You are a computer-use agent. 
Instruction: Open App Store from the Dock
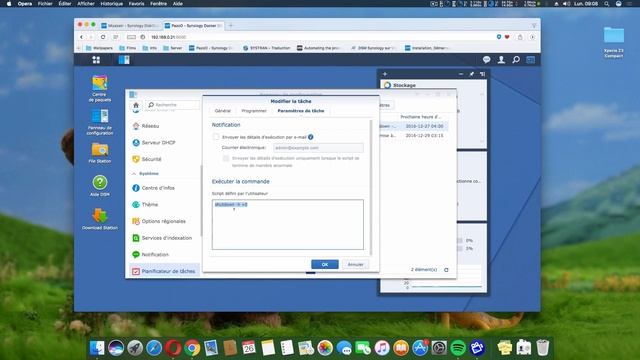point(420,348)
